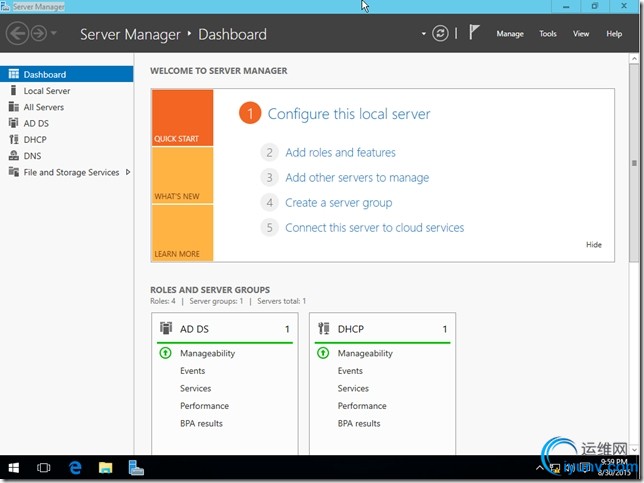Launch Edge browser from taskbar
The image size is (644, 483).
75,468
